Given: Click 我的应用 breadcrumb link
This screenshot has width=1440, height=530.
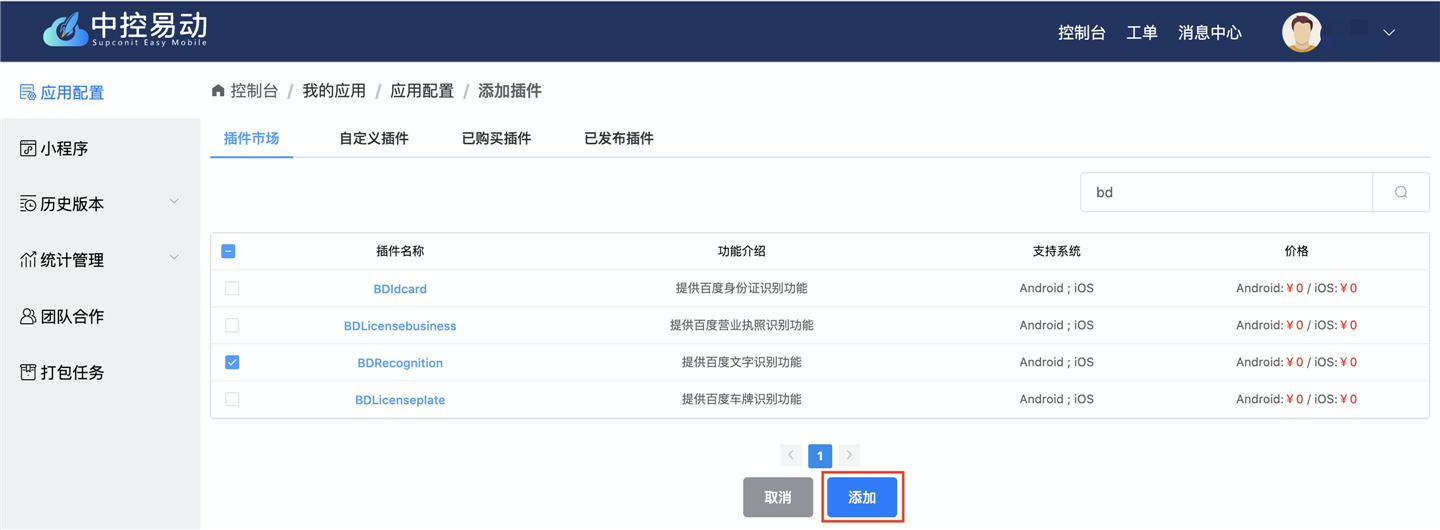Looking at the screenshot, I should coord(334,91).
